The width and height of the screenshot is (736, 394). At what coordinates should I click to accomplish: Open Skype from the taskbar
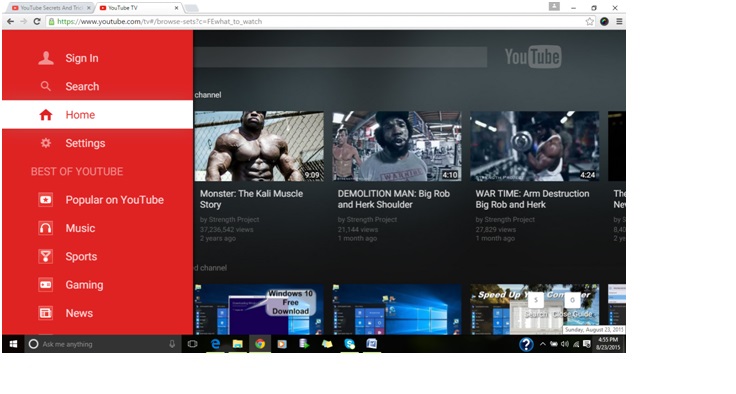point(350,344)
